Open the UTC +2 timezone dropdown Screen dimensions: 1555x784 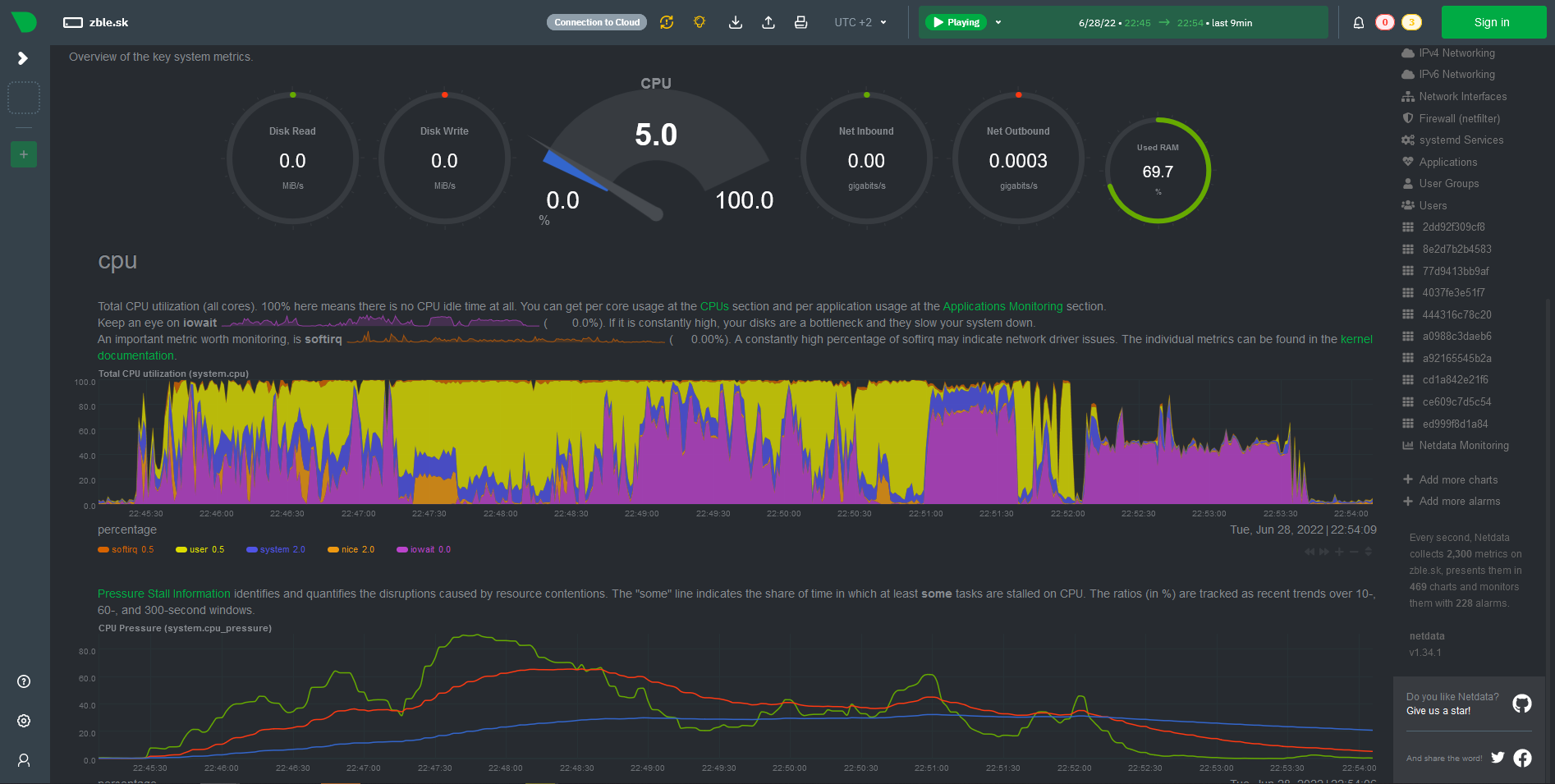860,22
